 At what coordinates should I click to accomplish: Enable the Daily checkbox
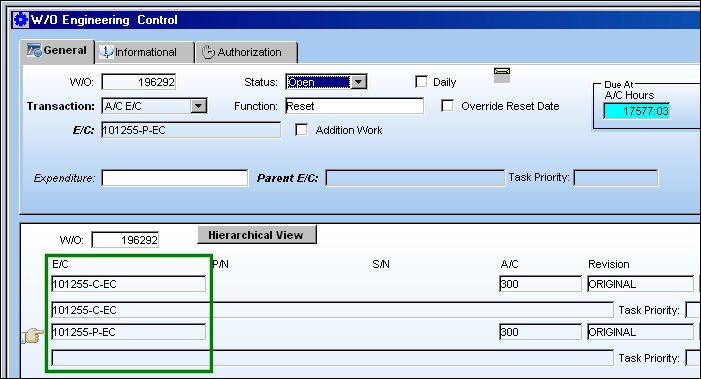coord(421,81)
